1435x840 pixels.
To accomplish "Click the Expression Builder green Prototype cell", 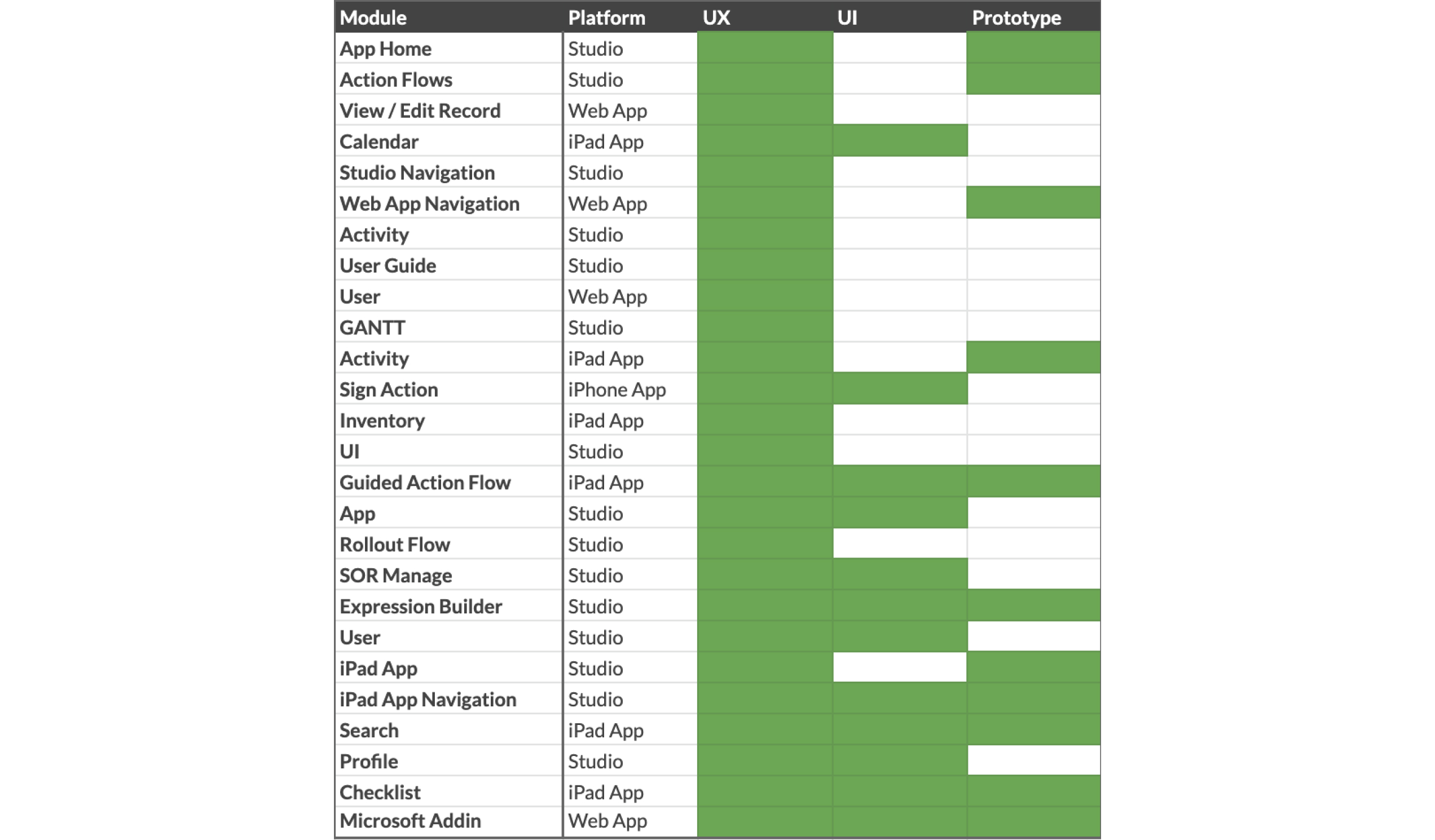I will click(1033, 605).
